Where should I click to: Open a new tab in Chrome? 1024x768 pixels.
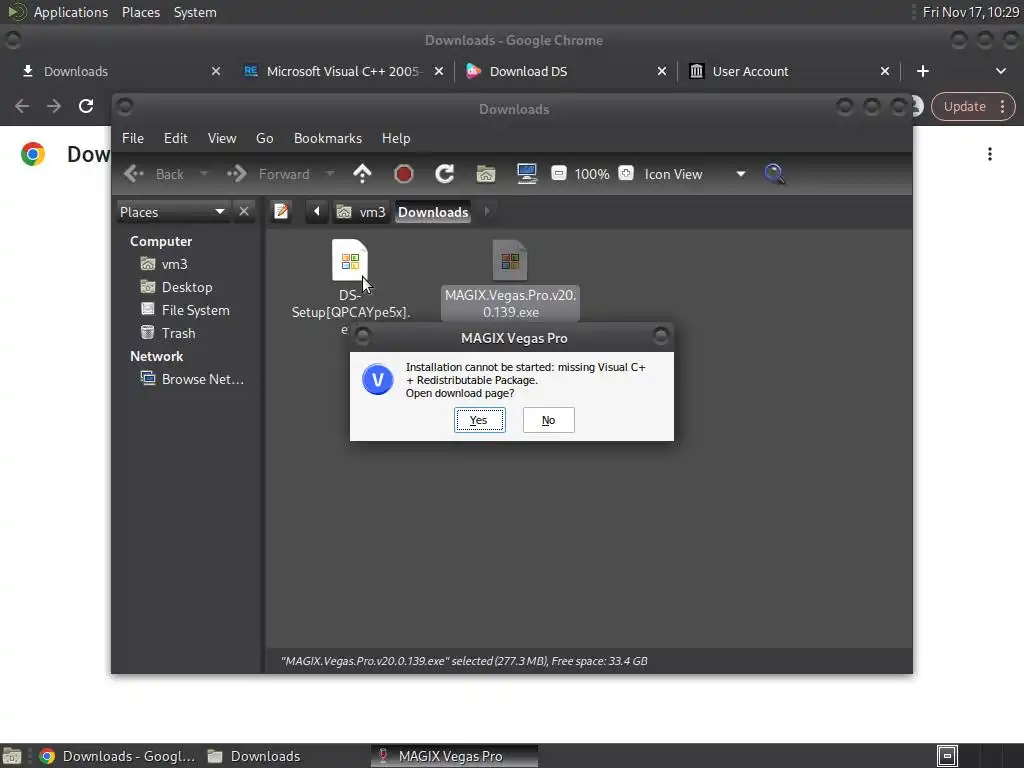(922, 71)
